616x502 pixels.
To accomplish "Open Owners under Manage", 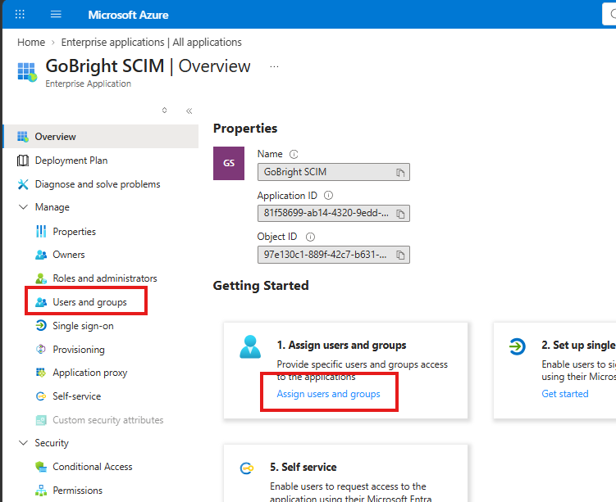I will [x=69, y=255].
